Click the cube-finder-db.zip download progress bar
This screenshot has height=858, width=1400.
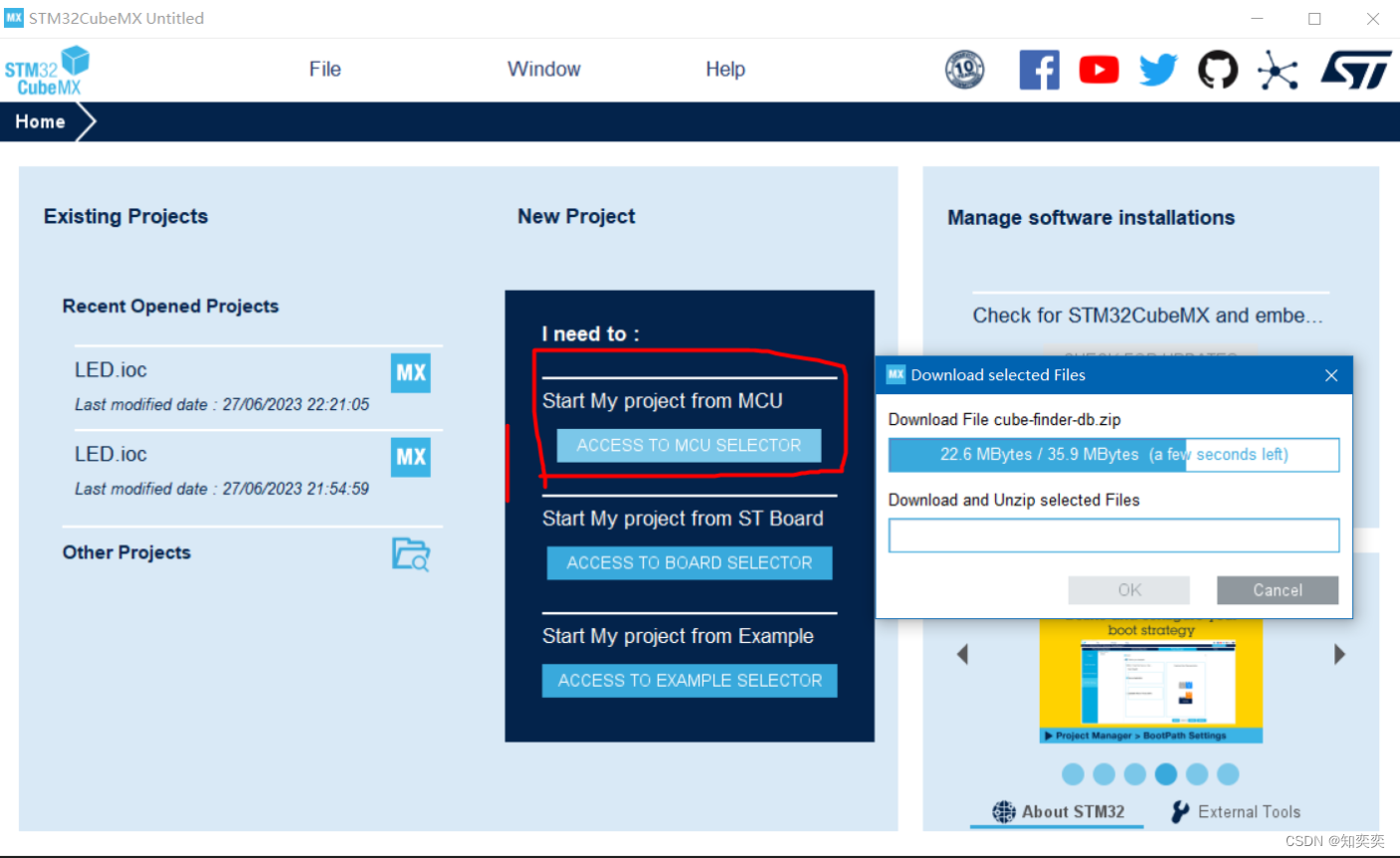pyautogui.click(x=1113, y=455)
